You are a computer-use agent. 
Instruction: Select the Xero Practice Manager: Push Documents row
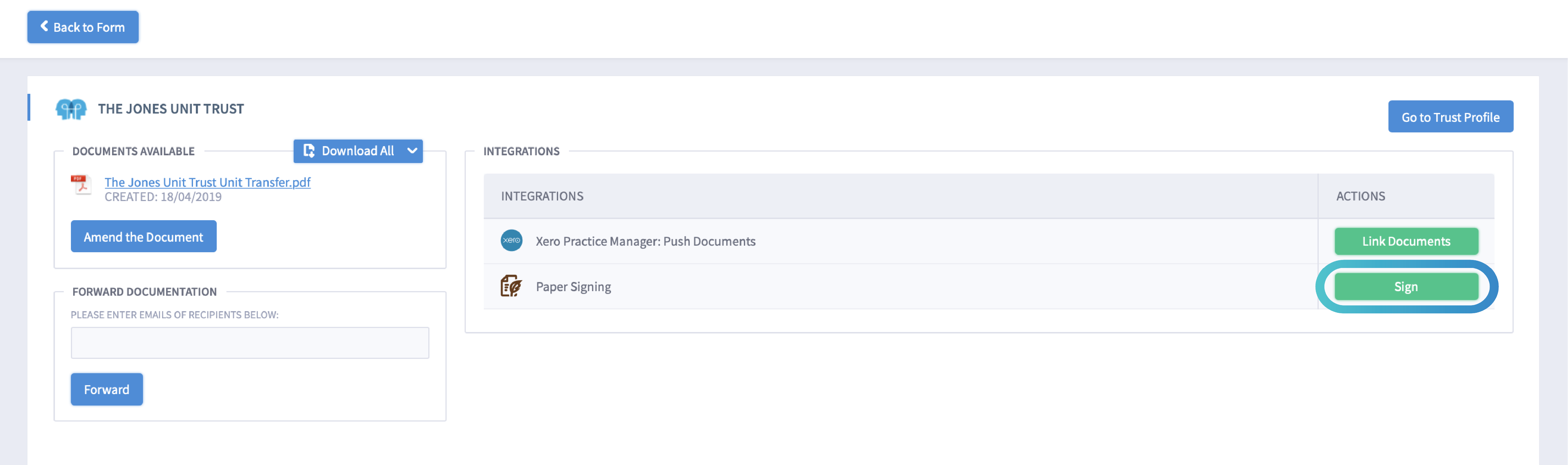coord(645,241)
